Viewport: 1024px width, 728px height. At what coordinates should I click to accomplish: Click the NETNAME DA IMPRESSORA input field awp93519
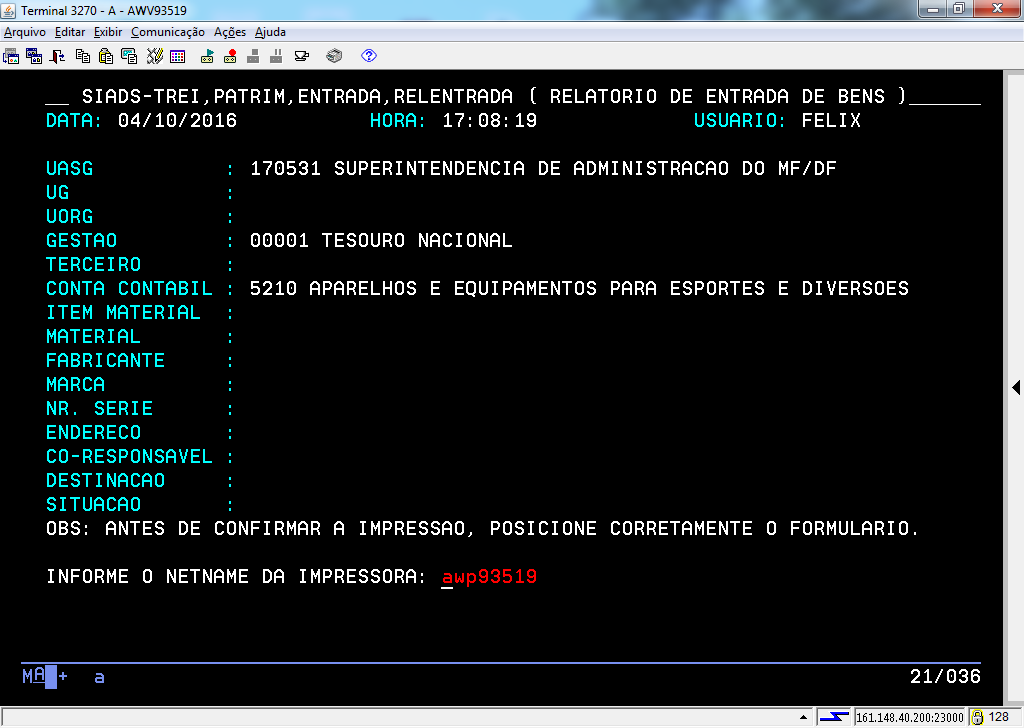tap(489, 577)
